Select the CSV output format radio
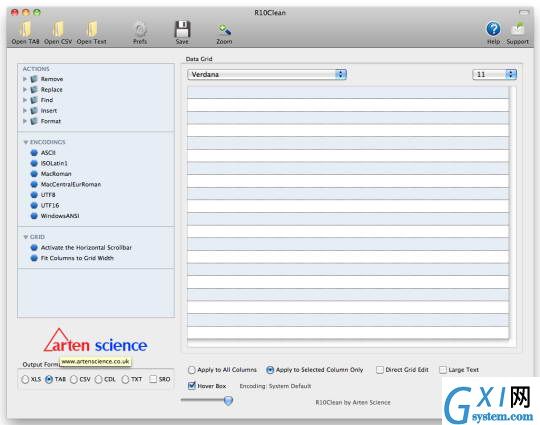540x425 pixels. click(x=74, y=379)
